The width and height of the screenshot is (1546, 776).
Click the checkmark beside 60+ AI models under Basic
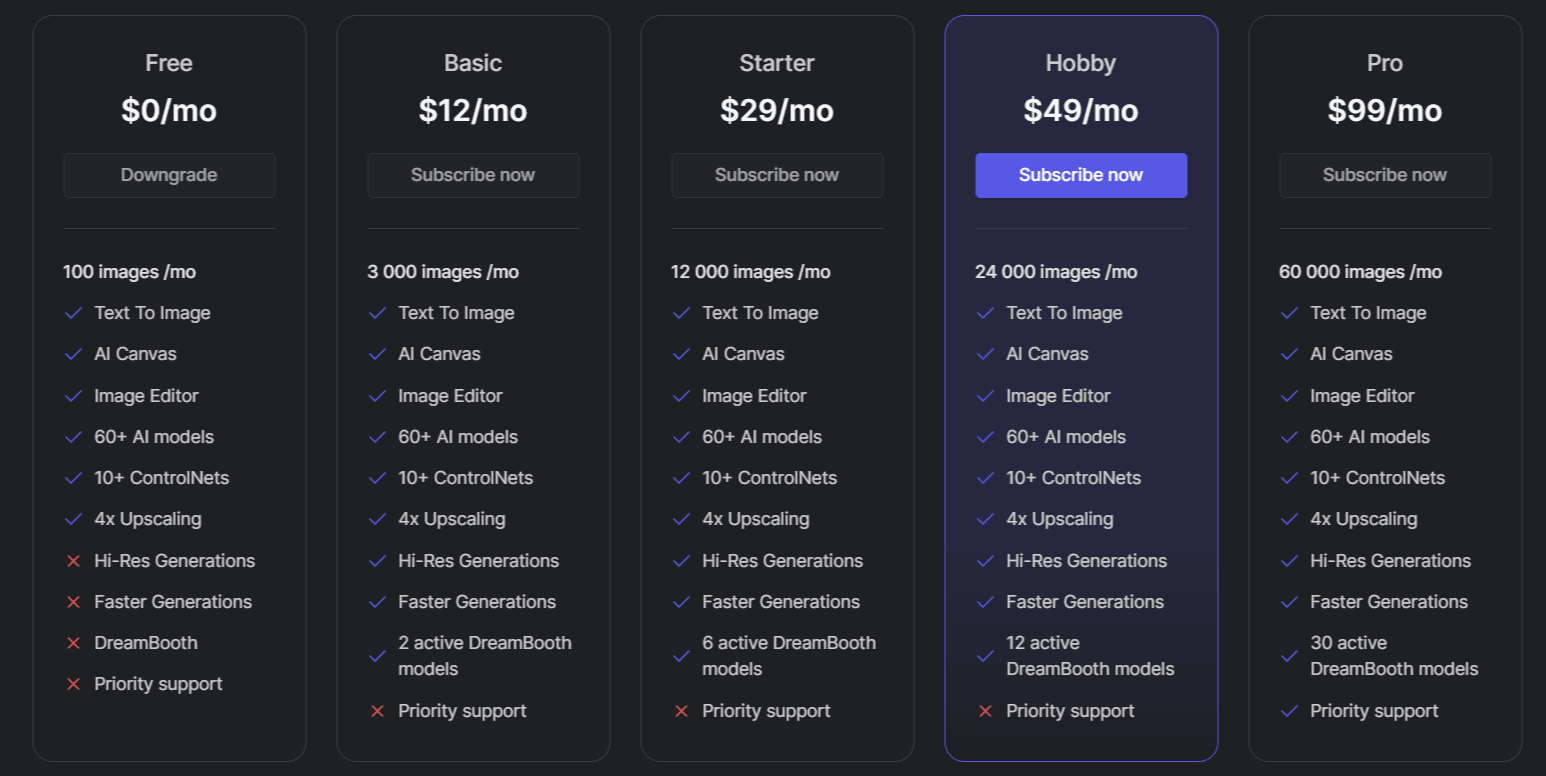click(377, 437)
